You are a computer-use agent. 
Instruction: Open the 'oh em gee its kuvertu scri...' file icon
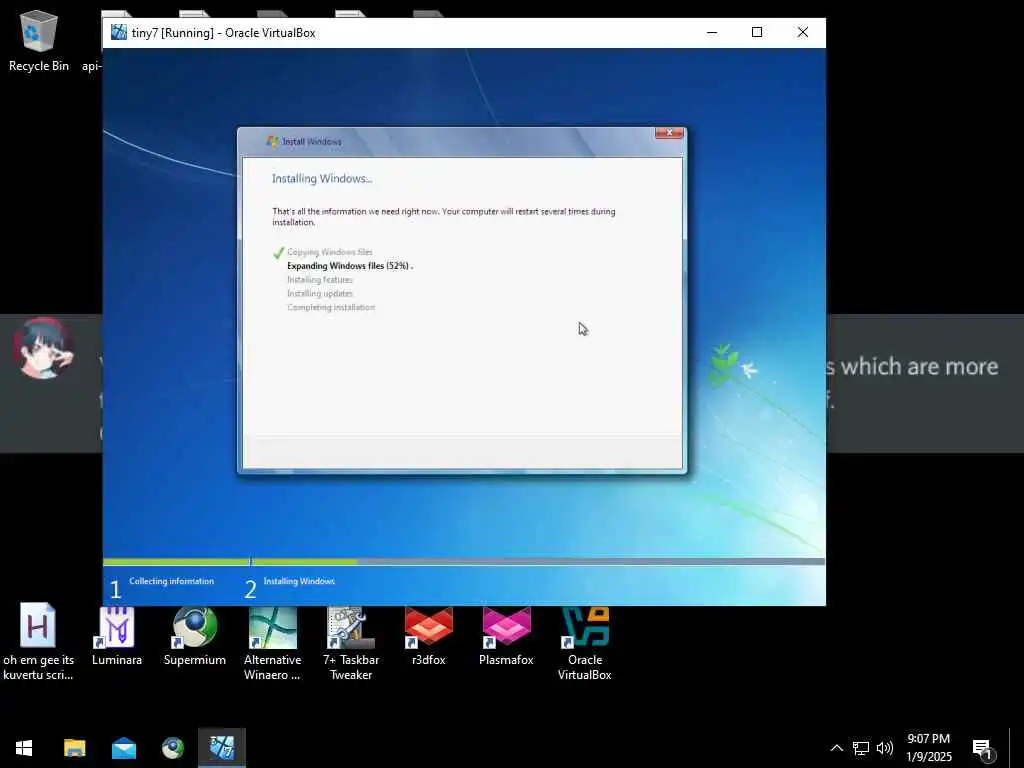point(38,641)
